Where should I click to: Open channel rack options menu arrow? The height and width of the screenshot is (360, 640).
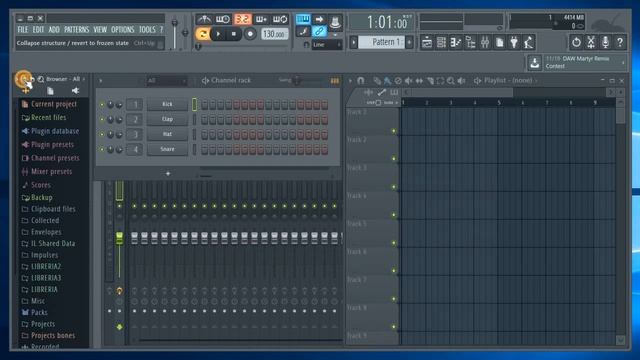tap(100, 81)
